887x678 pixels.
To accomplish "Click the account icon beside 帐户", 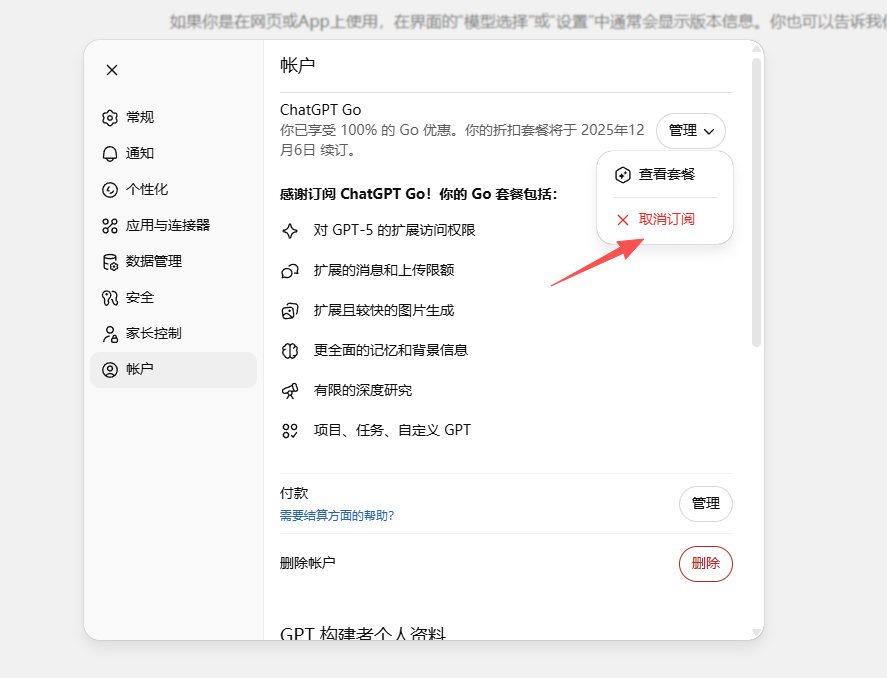I will pos(110,370).
